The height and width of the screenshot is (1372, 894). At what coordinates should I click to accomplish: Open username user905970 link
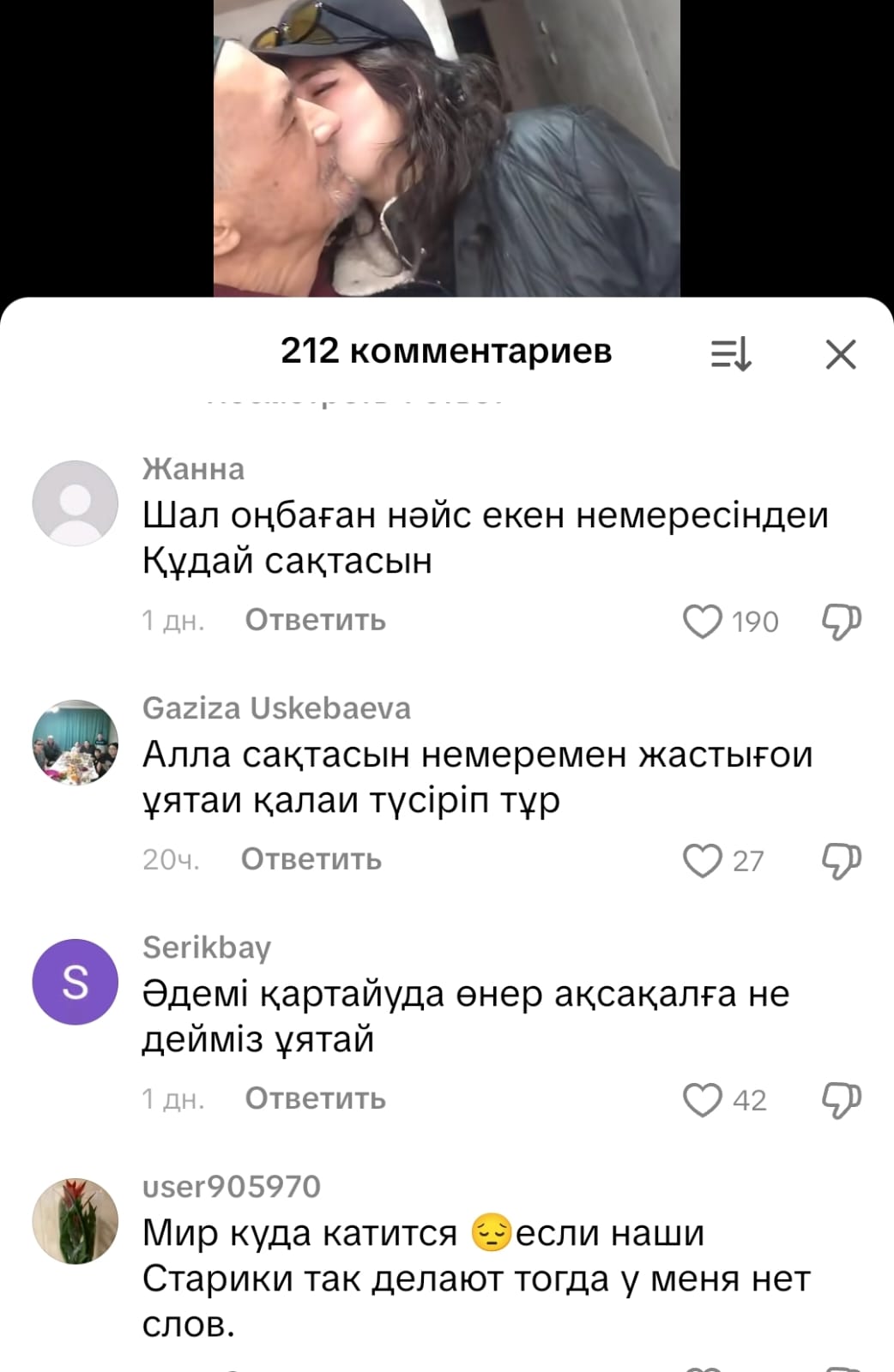point(232,1187)
